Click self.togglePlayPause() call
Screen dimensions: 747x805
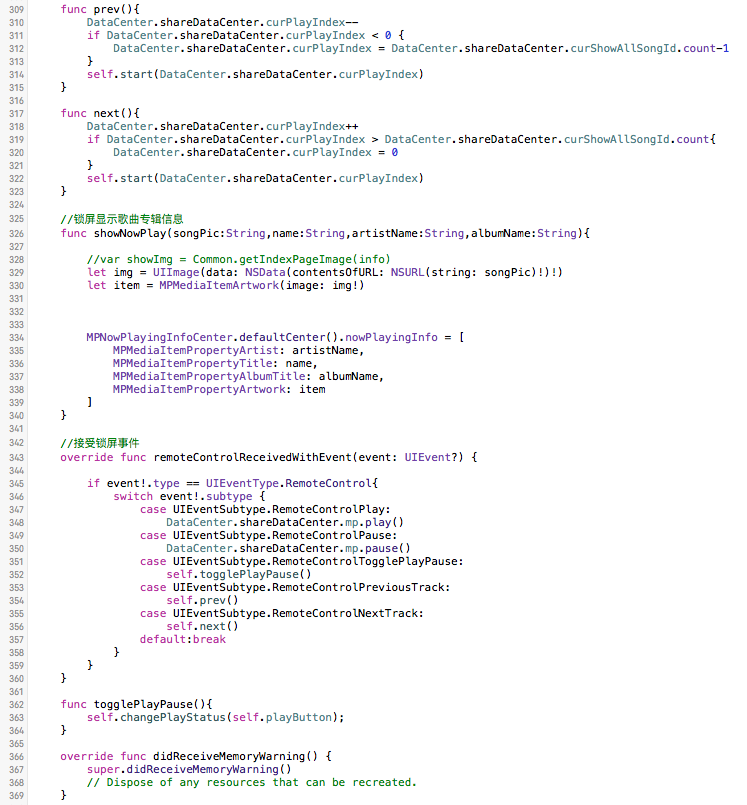click(239, 574)
